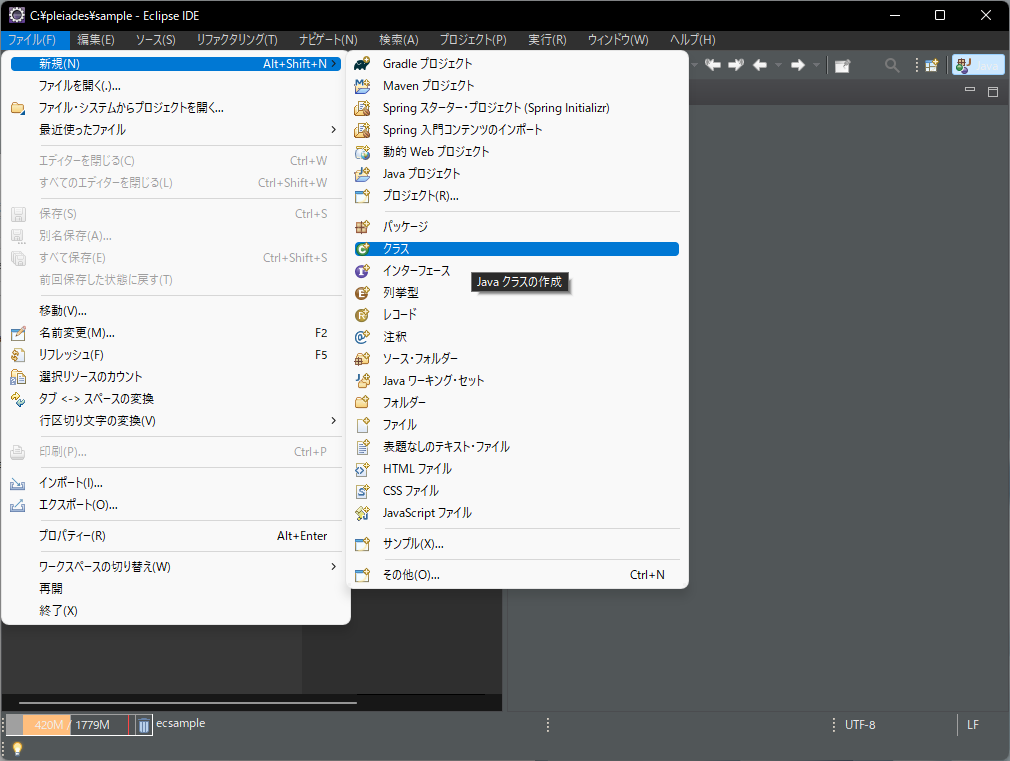Click the Dynamic Web Project globe icon
The height and width of the screenshot is (761, 1010).
click(363, 152)
